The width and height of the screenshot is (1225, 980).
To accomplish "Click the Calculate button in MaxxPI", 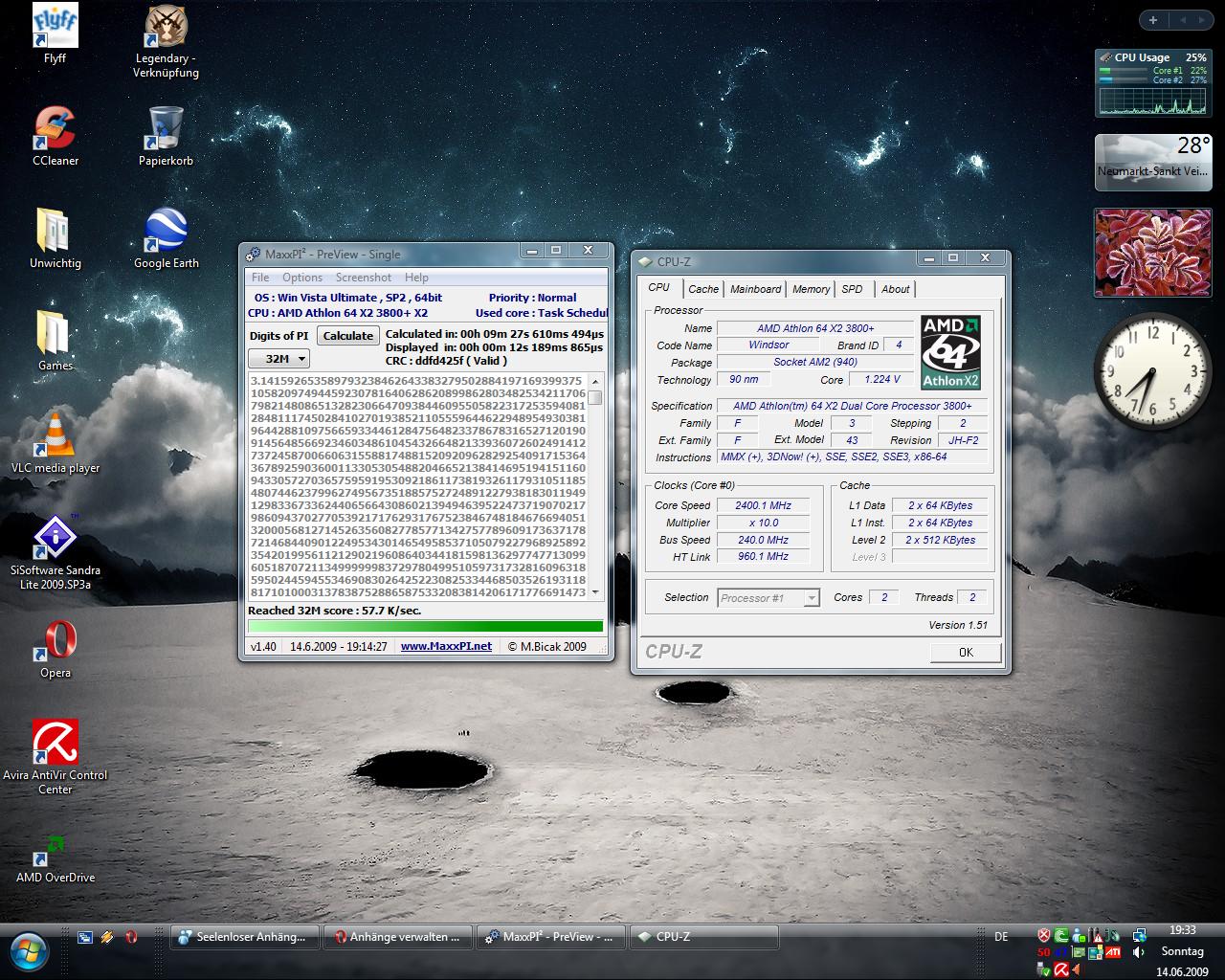I will coord(348,336).
